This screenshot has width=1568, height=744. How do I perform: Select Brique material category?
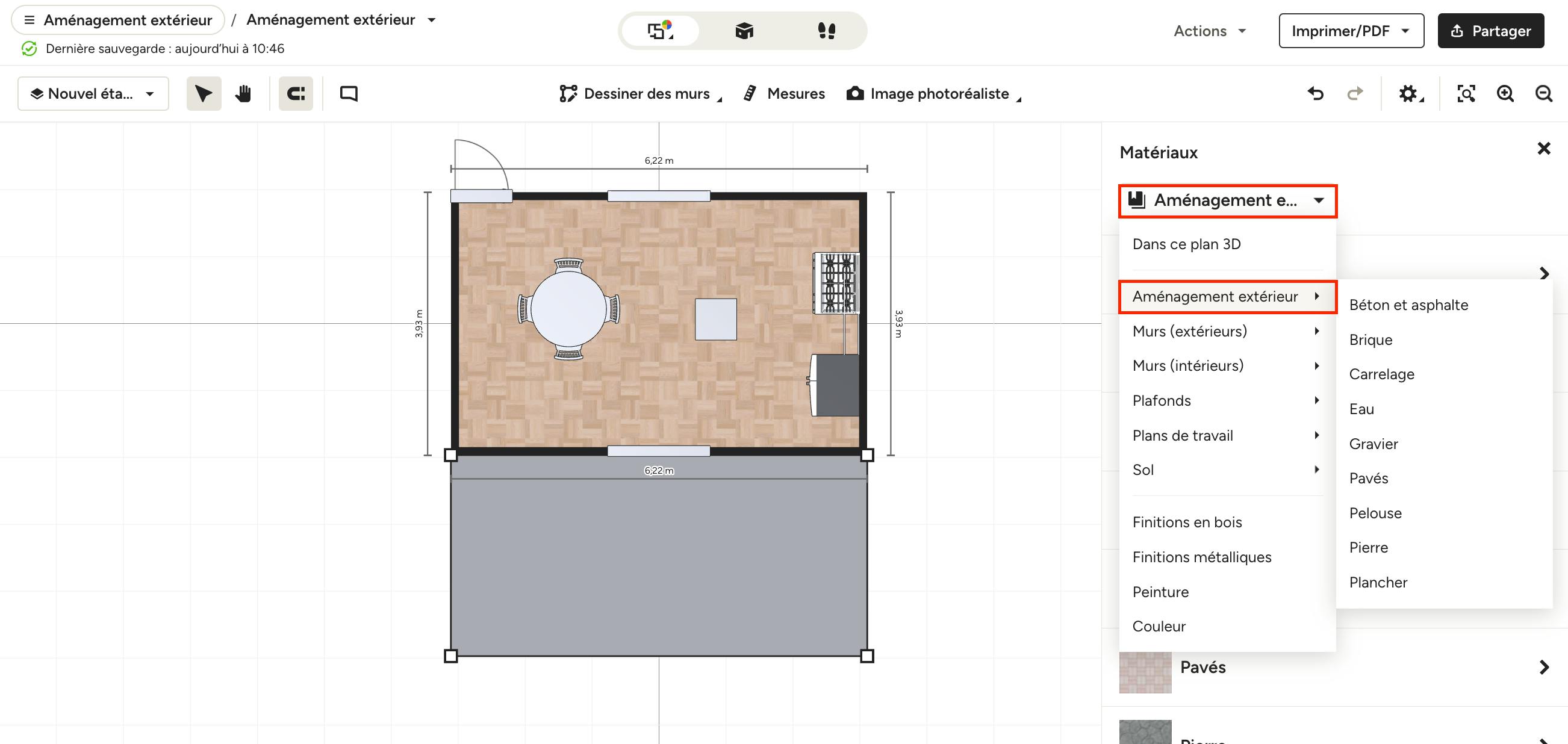coord(1444,339)
